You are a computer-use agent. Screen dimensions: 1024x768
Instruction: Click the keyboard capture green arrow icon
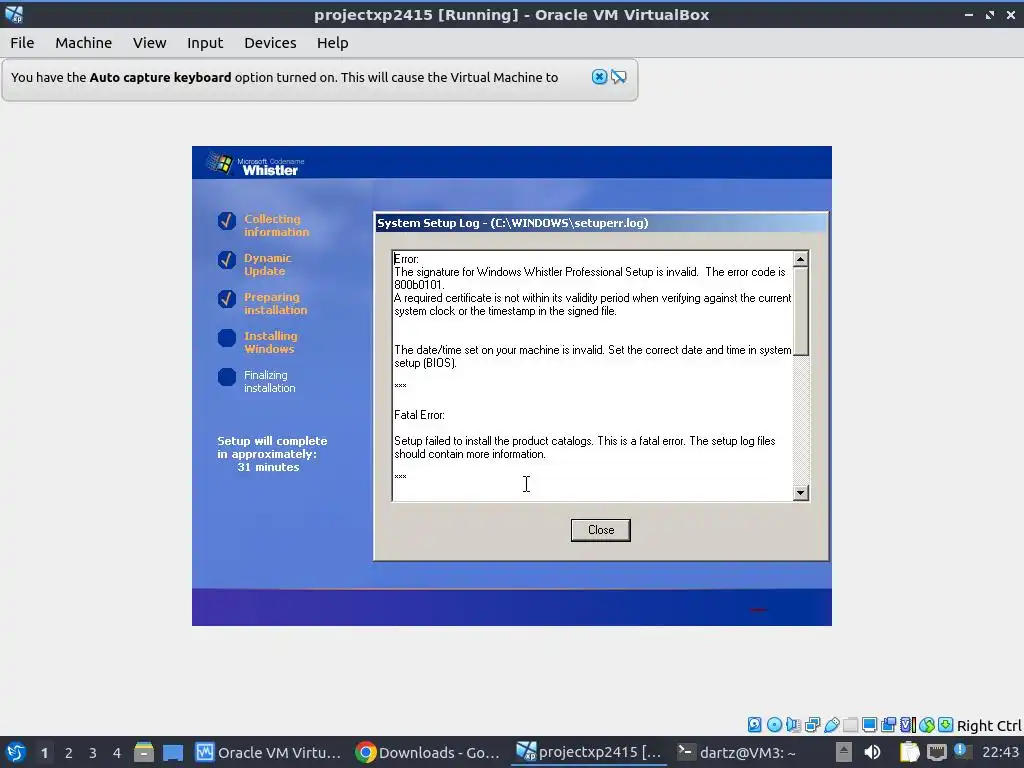pos(945,724)
